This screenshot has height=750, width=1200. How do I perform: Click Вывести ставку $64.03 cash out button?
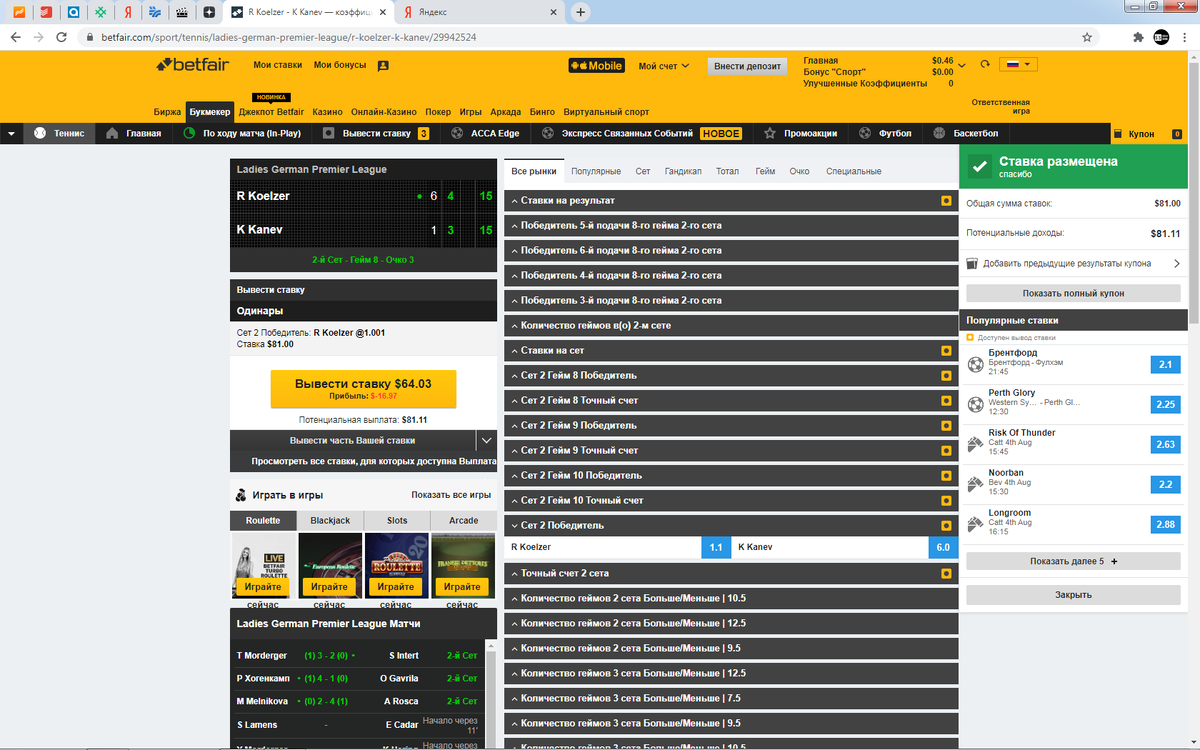pyautogui.click(x=363, y=389)
